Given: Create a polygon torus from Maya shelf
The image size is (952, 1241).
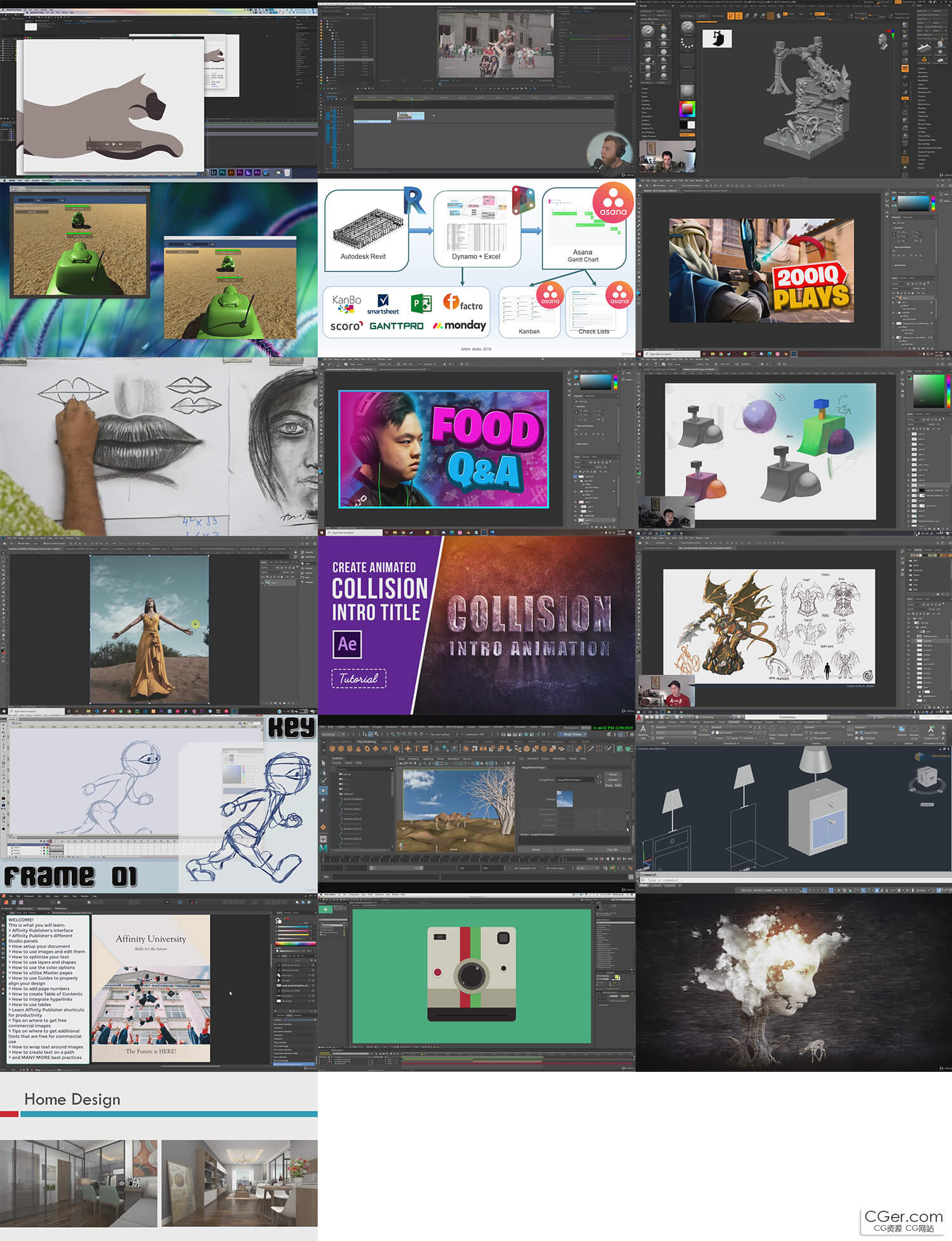Looking at the screenshot, I should pyautogui.click(x=367, y=748).
